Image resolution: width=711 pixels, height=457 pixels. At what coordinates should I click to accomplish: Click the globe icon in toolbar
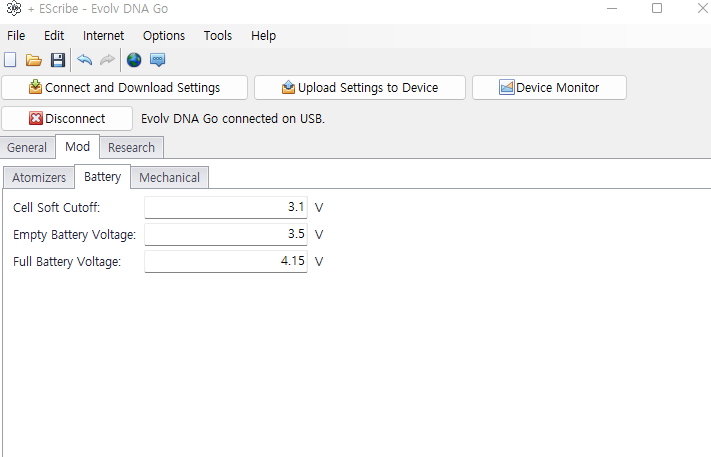coord(134,60)
